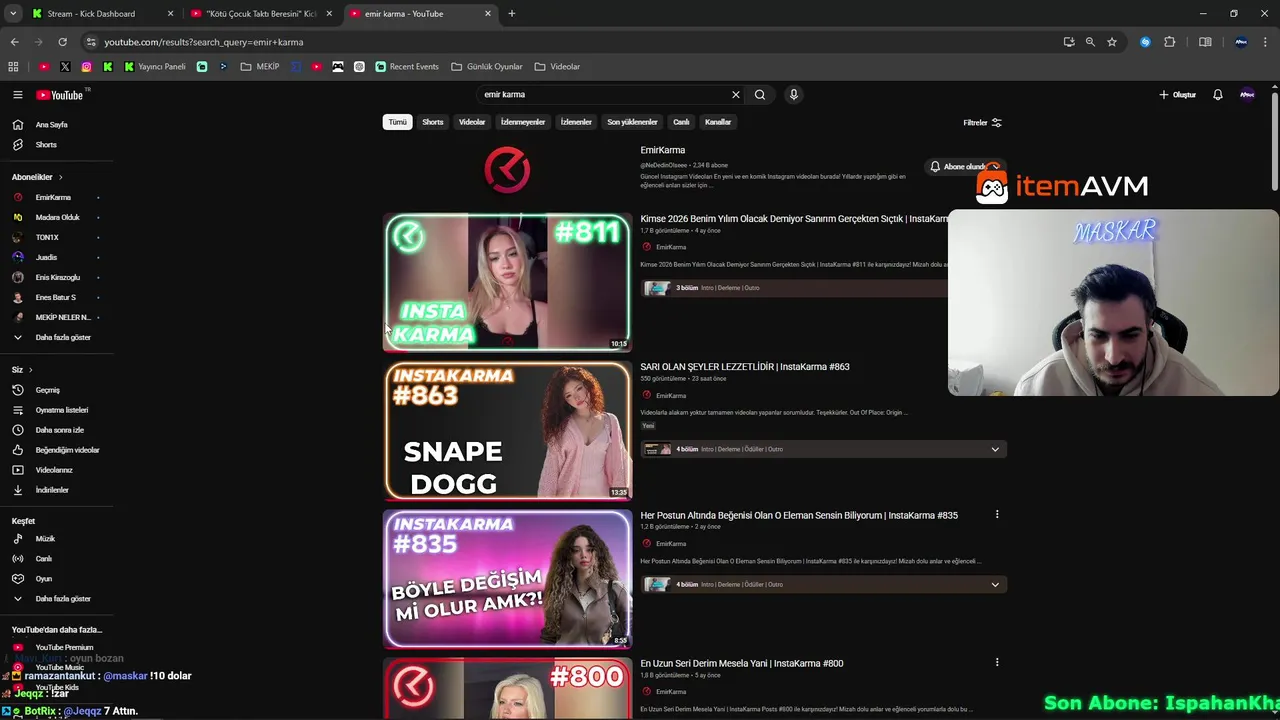
Task: Expand the Abonelikler section header
Action: coord(37,177)
